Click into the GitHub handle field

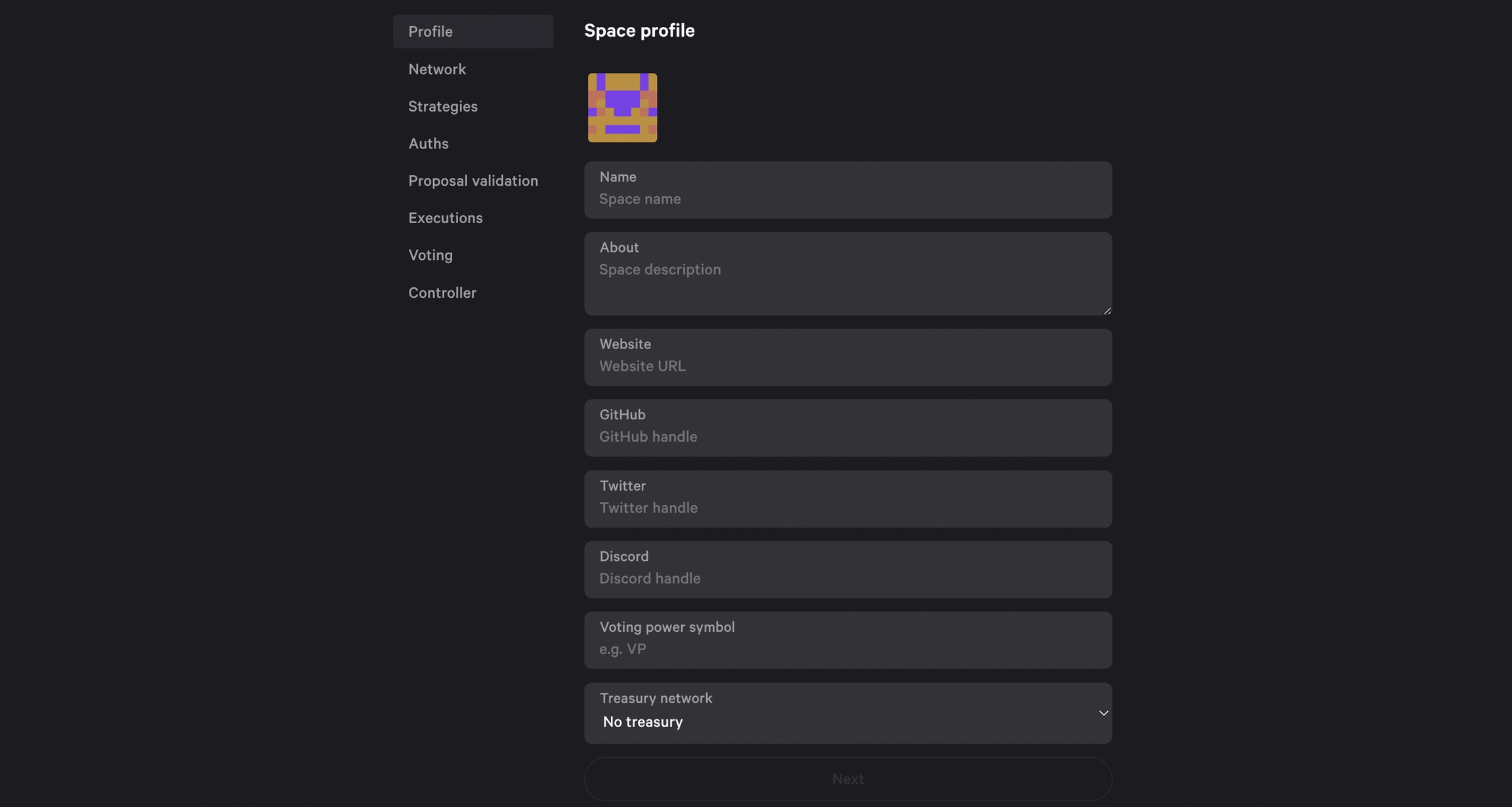(847, 436)
